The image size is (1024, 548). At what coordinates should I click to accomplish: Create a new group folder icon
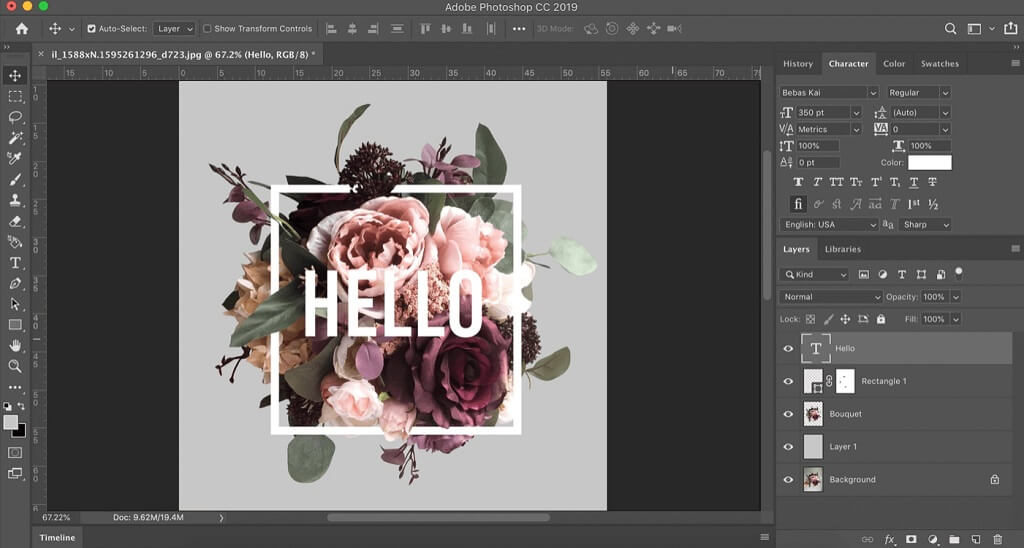[954, 539]
